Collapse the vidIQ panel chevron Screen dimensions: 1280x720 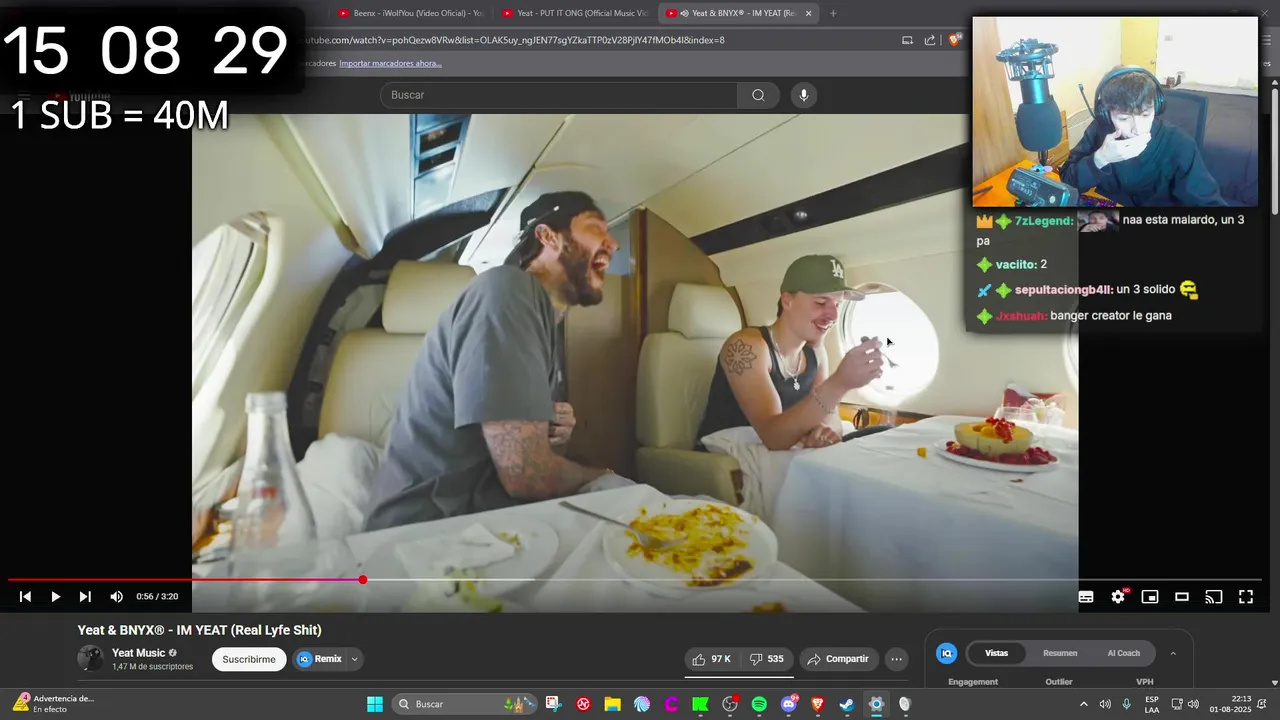[1173, 653]
